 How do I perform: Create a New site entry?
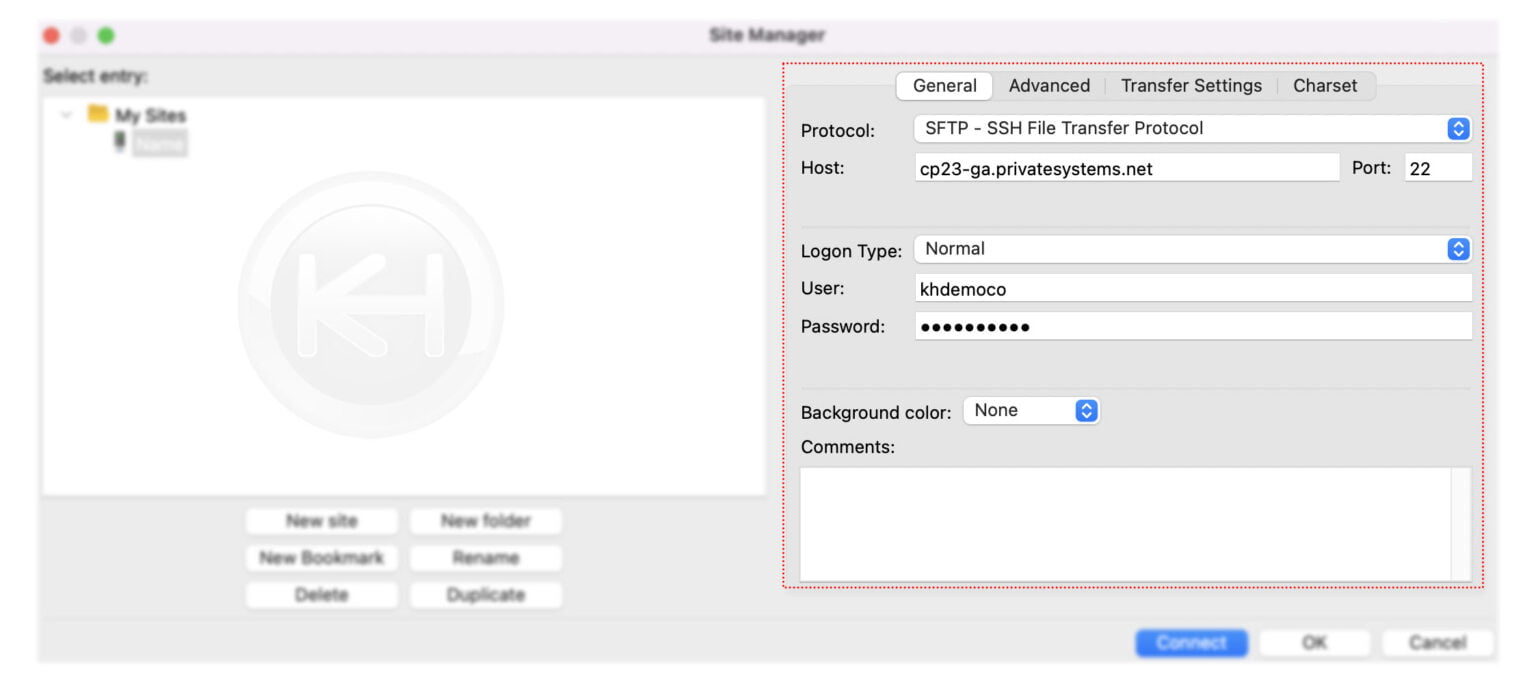321,521
